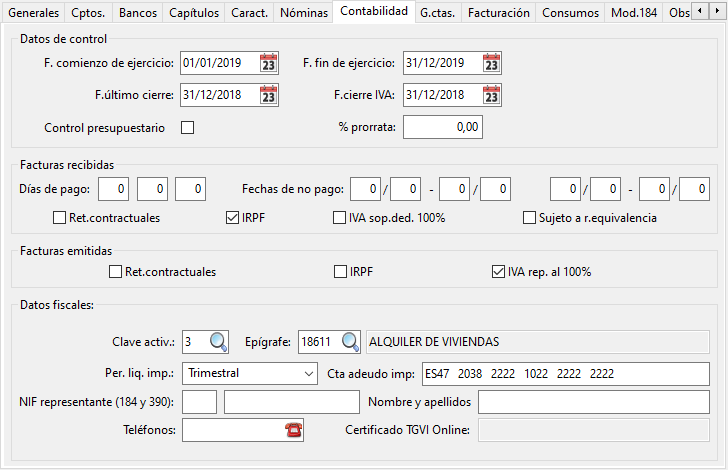Open calendar for F. fin de ejercicio
This screenshot has width=728, height=470.
click(490, 63)
